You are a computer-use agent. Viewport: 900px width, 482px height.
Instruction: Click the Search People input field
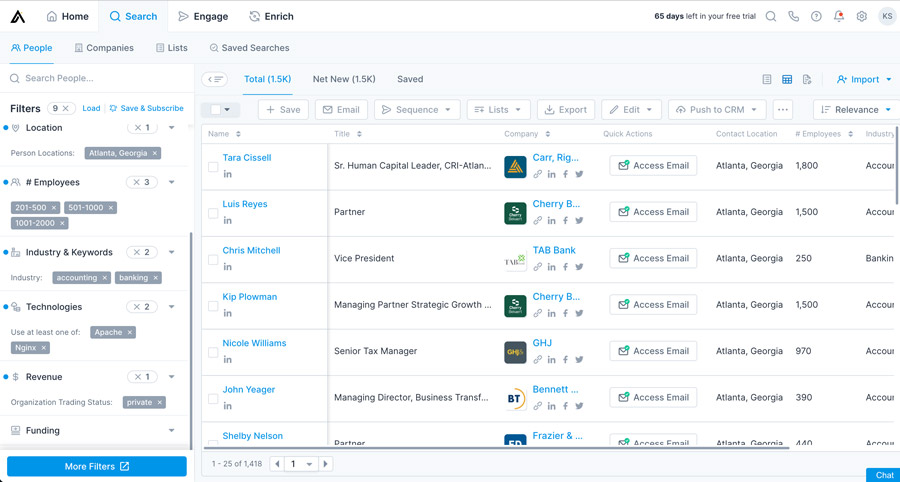click(100, 78)
